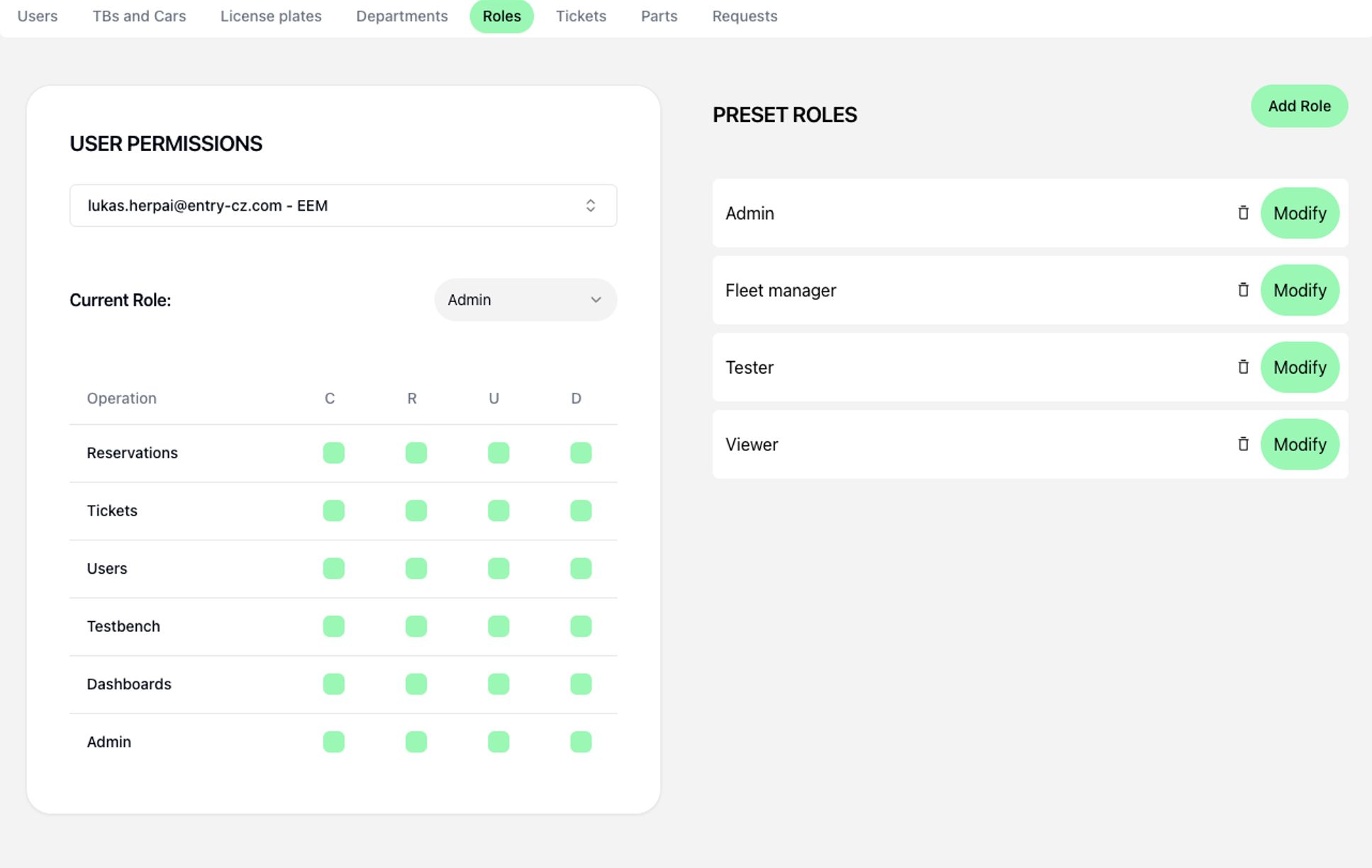The height and width of the screenshot is (868, 1372).
Task: Toggle Tickets delete permission checkbox
Action: (581, 511)
